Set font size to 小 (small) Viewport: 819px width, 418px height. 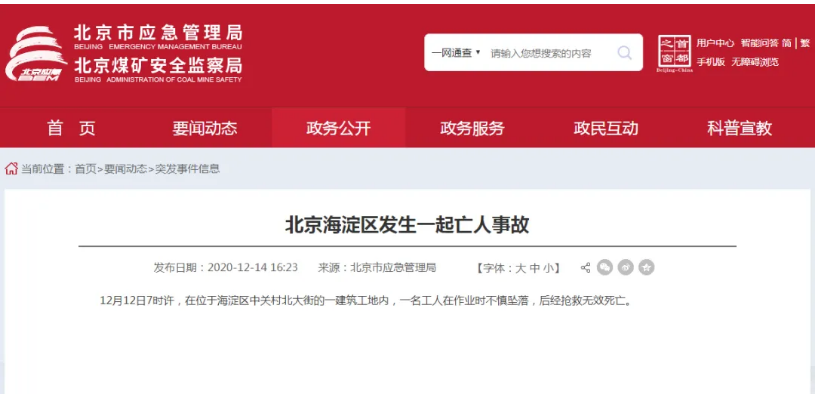click(550, 268)
